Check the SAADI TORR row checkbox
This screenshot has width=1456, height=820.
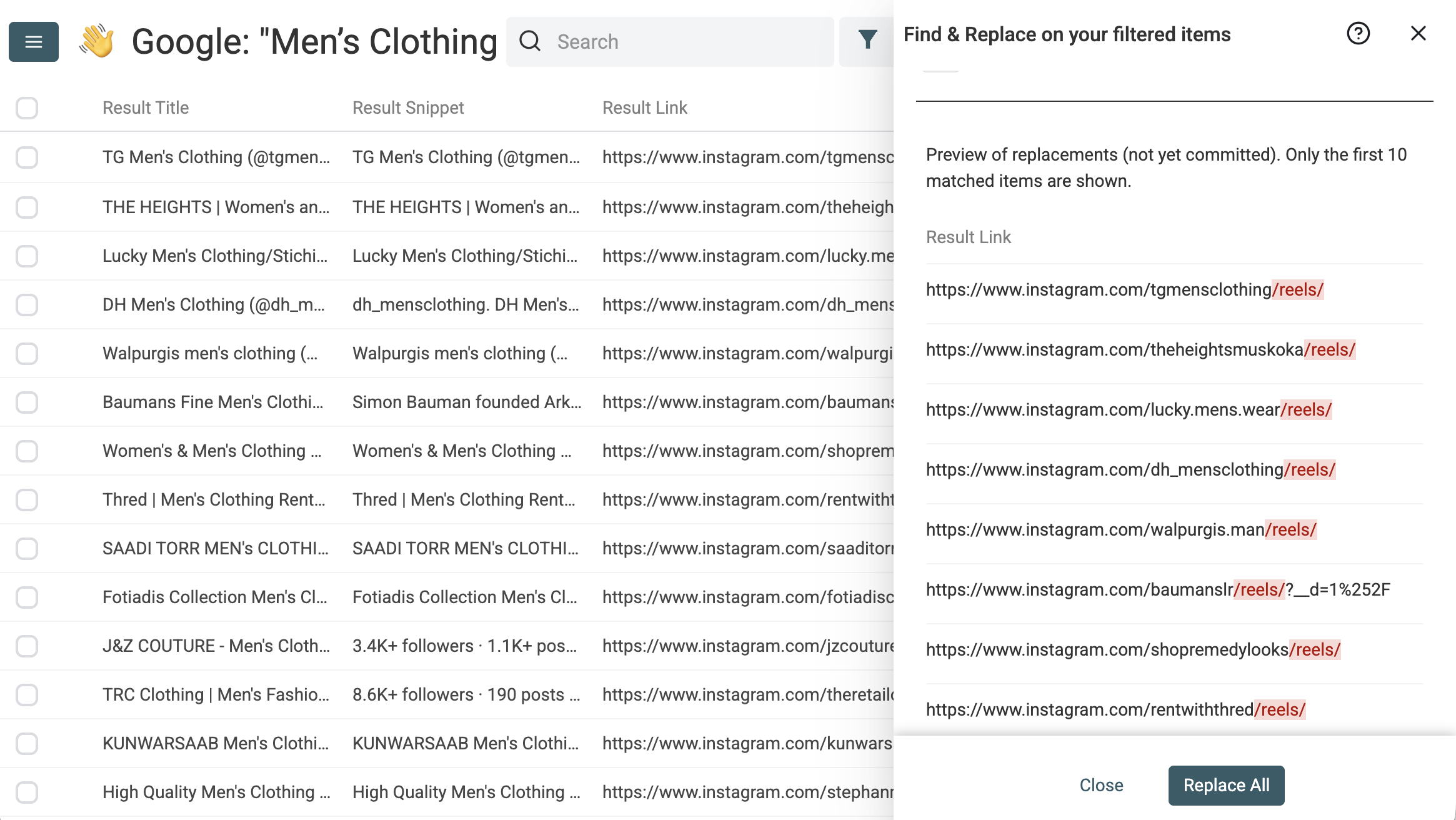pos(27,549)
